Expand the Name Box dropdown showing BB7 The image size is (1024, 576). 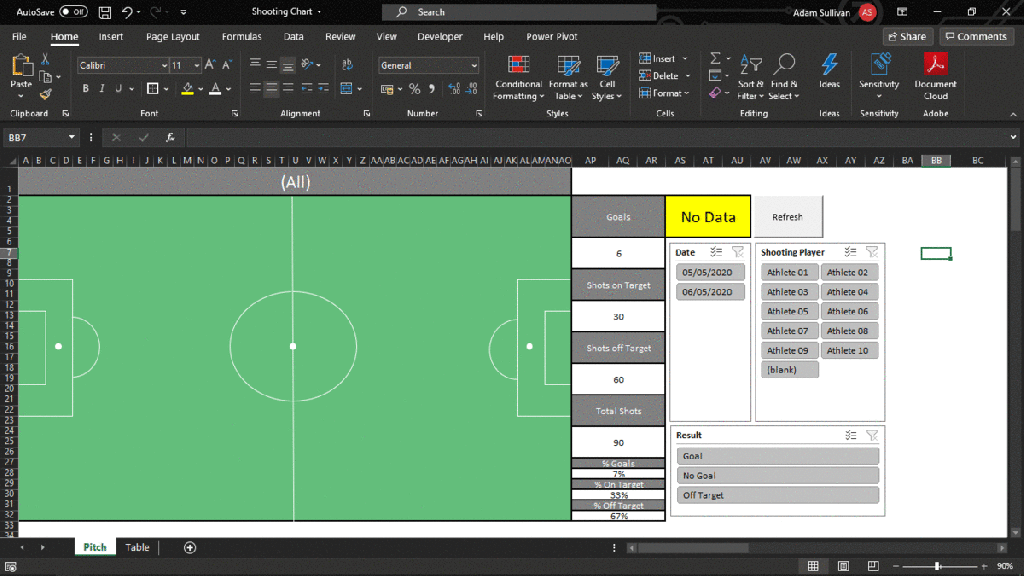(72, 137)
